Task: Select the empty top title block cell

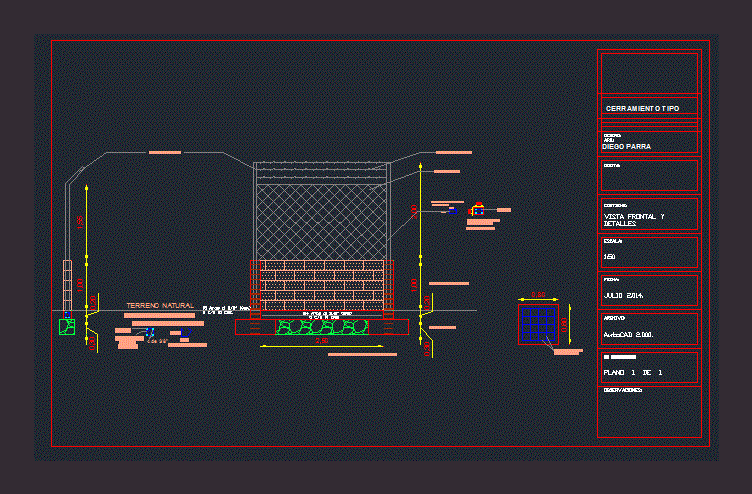Action: 647,74
